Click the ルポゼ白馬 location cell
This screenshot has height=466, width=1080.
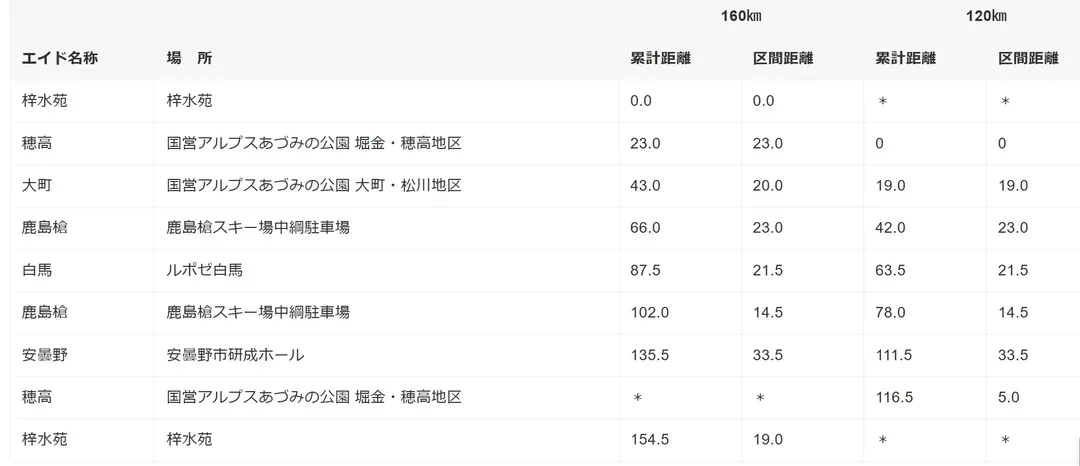205,270
